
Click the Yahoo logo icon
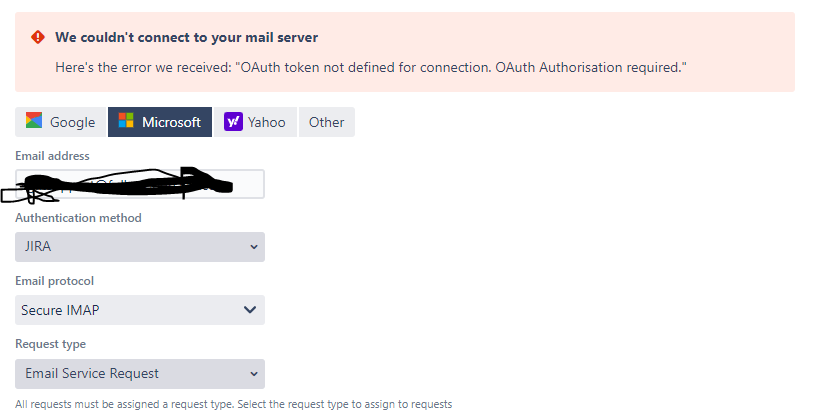tap(233, 122)
